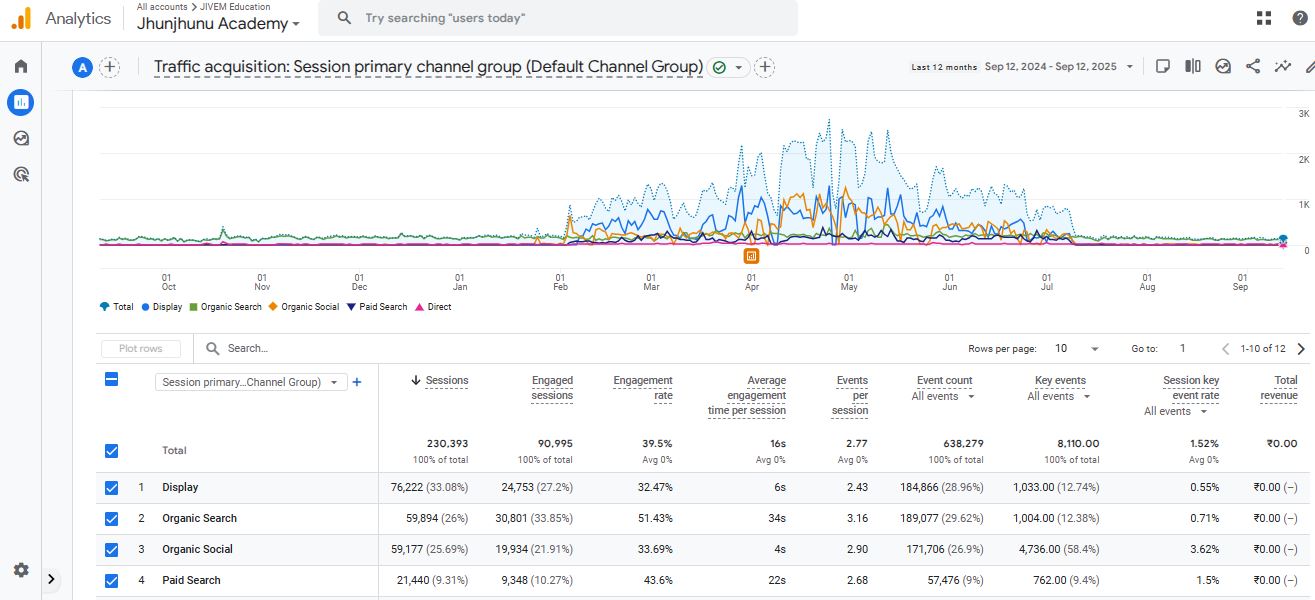Add report filter plus icon after title

click(x=765, y=67)
